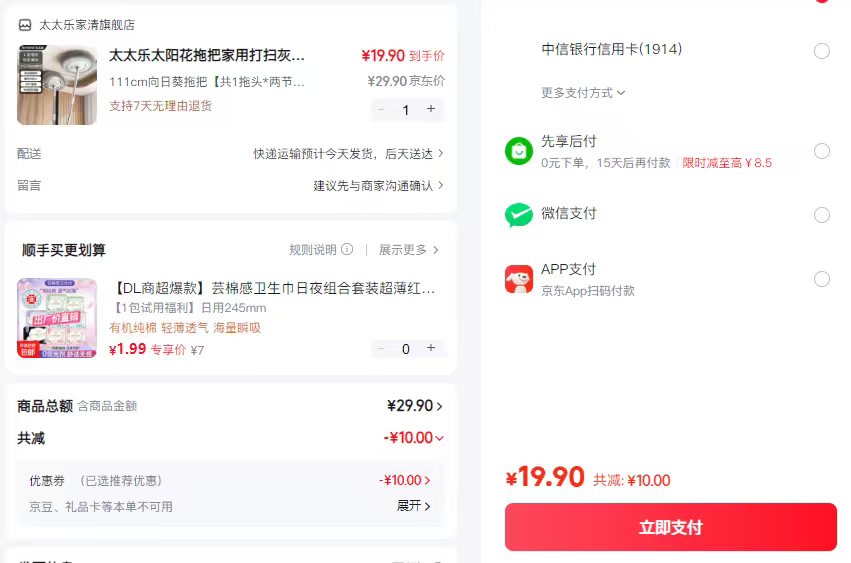Choose APP支付 radio button

coord(822,279)
